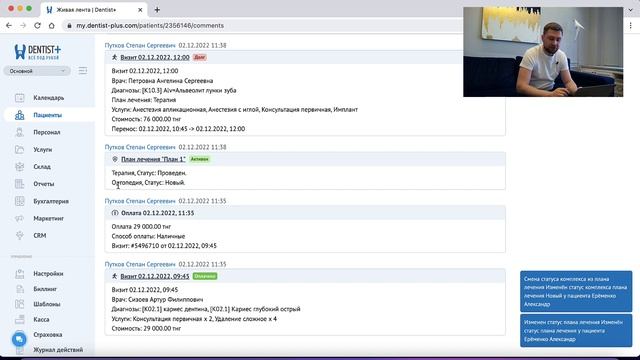This screenshot has width=640, height=360.
Task: Click the Бухгалтерия sidebar icon
Action: 20,201
